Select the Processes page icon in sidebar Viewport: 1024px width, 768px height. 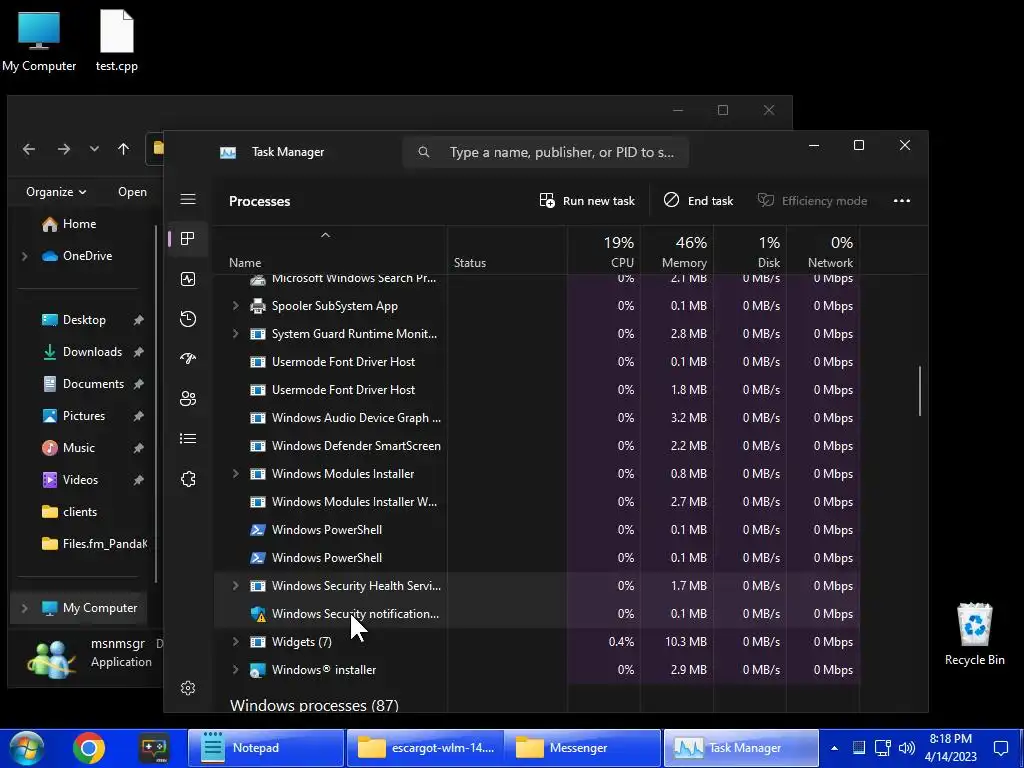pos(188,239)
